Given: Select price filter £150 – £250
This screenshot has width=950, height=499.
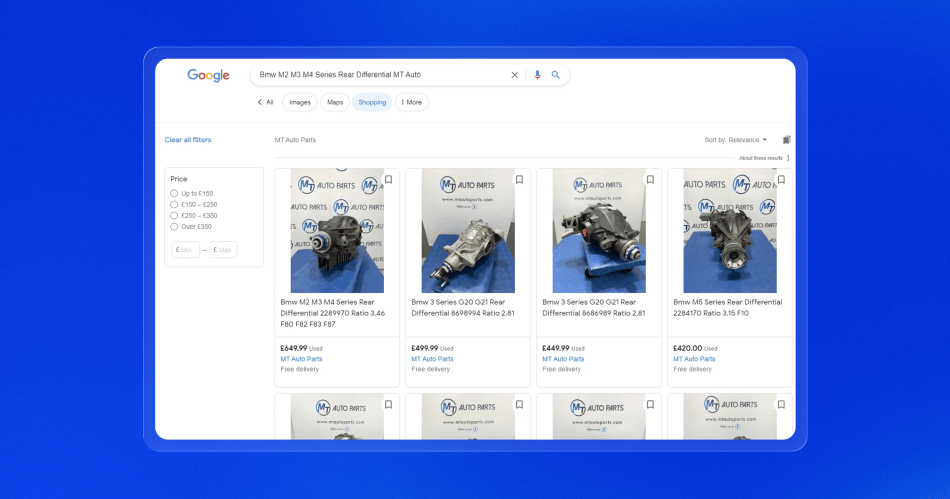Looking at the screenshot, I should click(x=174, y=205).
